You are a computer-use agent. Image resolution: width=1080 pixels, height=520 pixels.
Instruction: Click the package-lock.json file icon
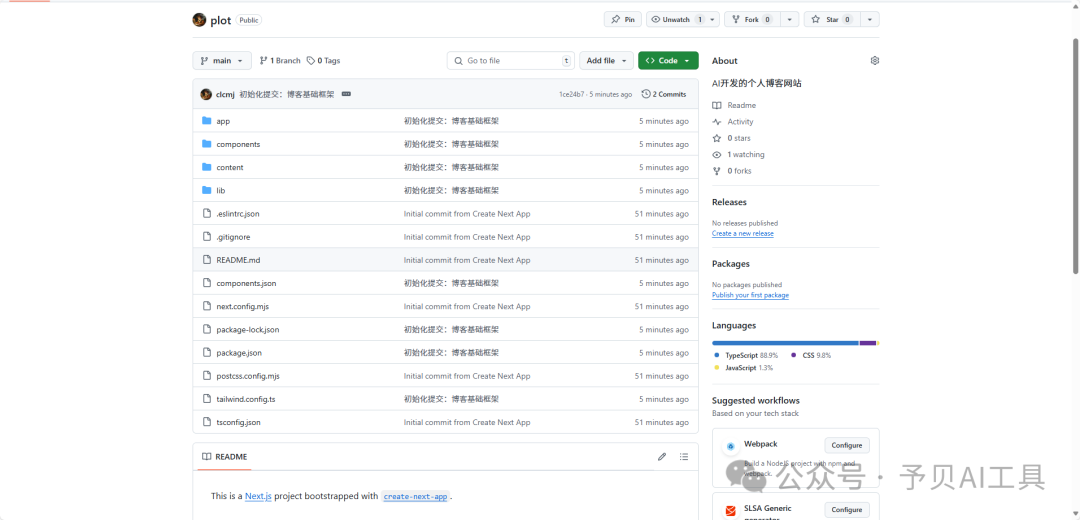pos(207,329)
